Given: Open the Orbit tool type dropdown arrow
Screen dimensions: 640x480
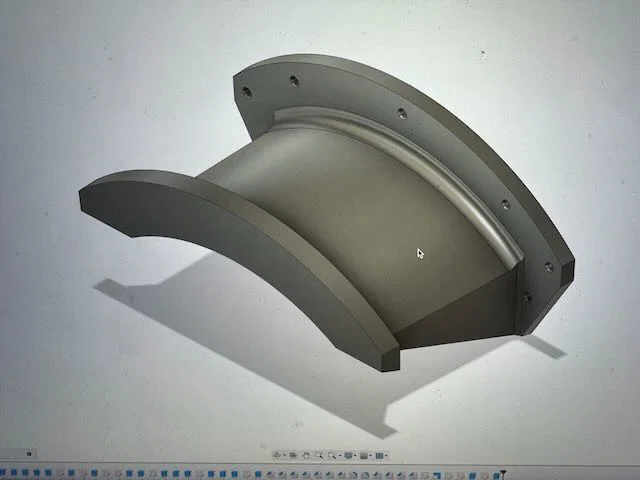Looking at the screenshot, I should (x=284, y=455).
